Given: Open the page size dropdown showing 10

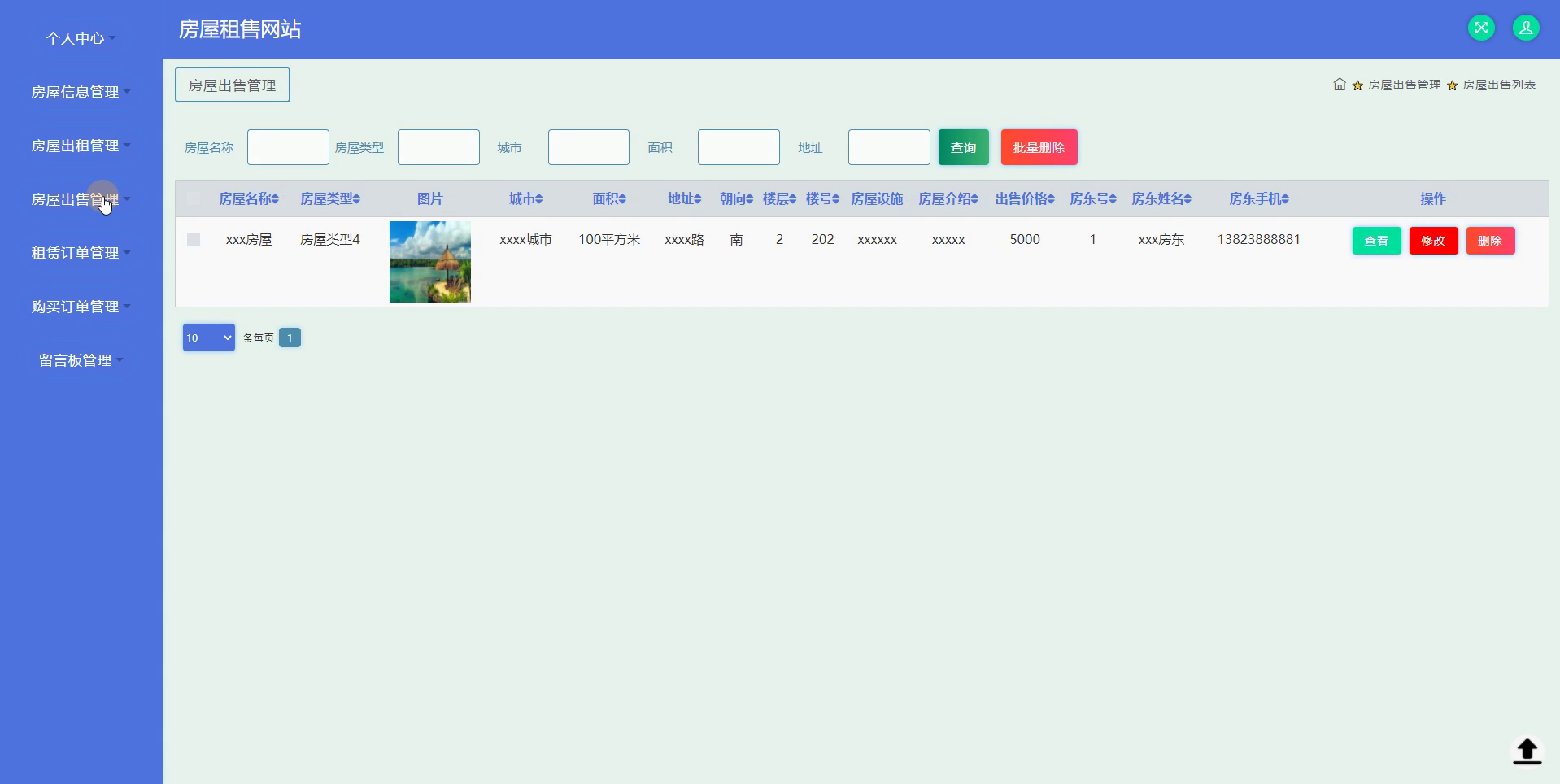Looking at the screenshot, I should tap(209, 338).
